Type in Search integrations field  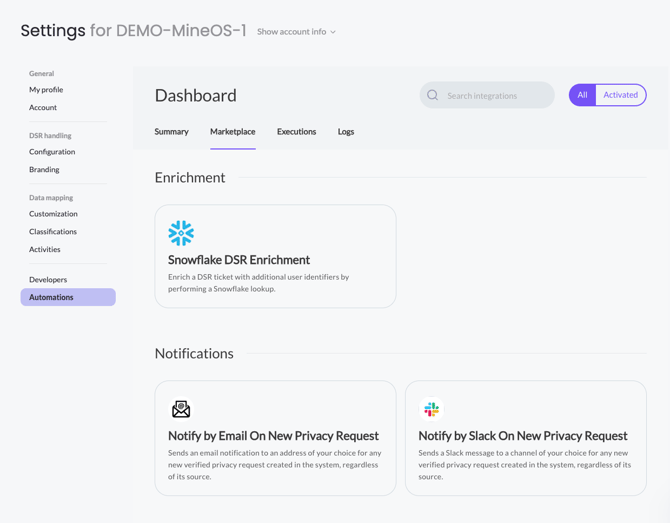(x=495, y=96)
